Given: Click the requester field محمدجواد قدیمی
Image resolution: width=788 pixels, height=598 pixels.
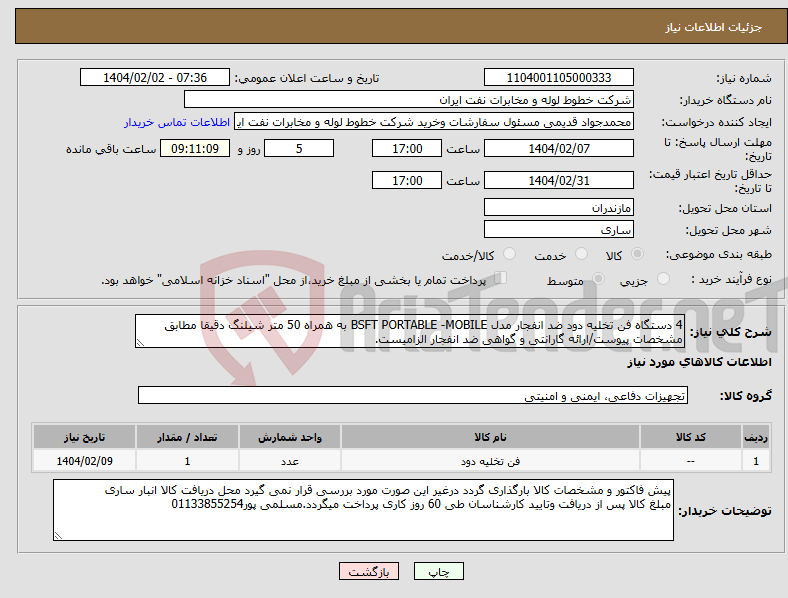Looking at the screenshot, I should point(434,122).
